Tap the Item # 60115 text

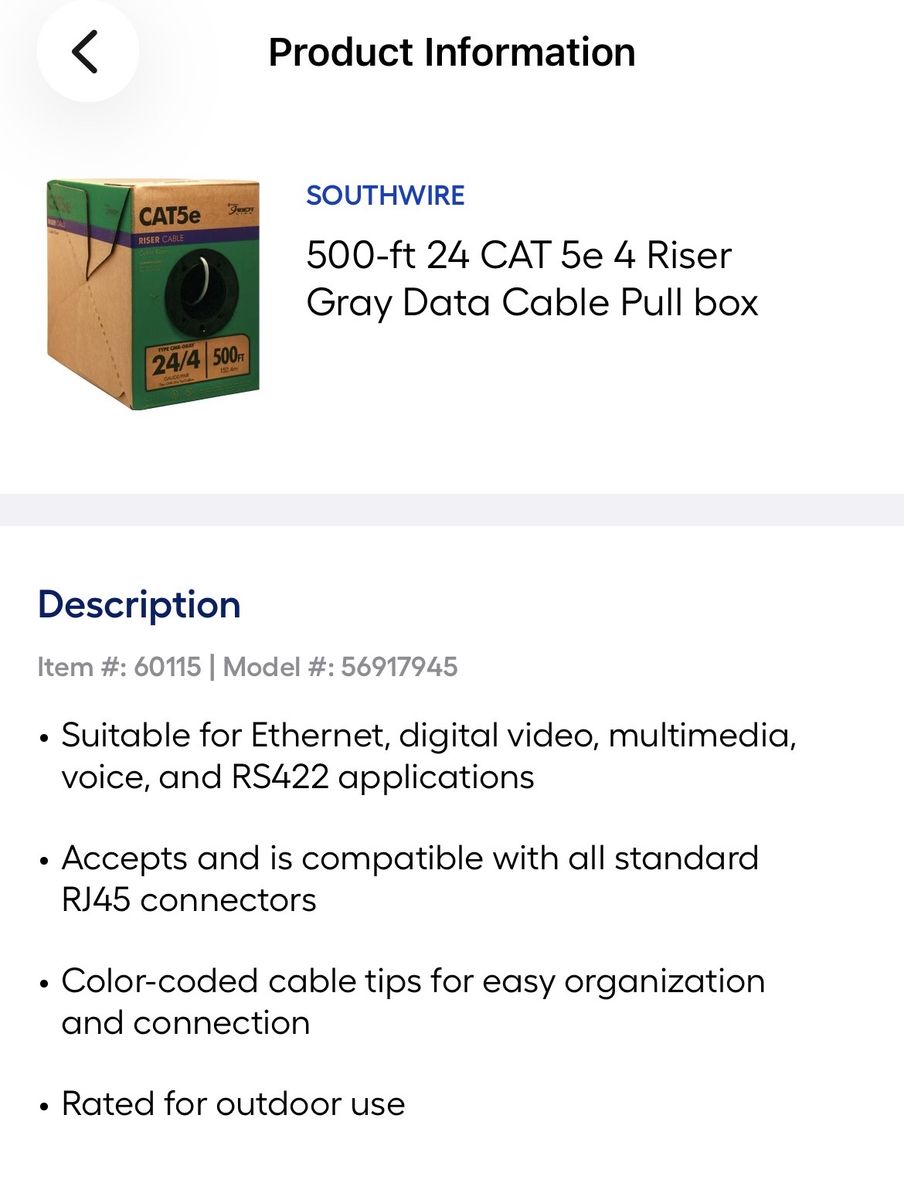(119, 666)
